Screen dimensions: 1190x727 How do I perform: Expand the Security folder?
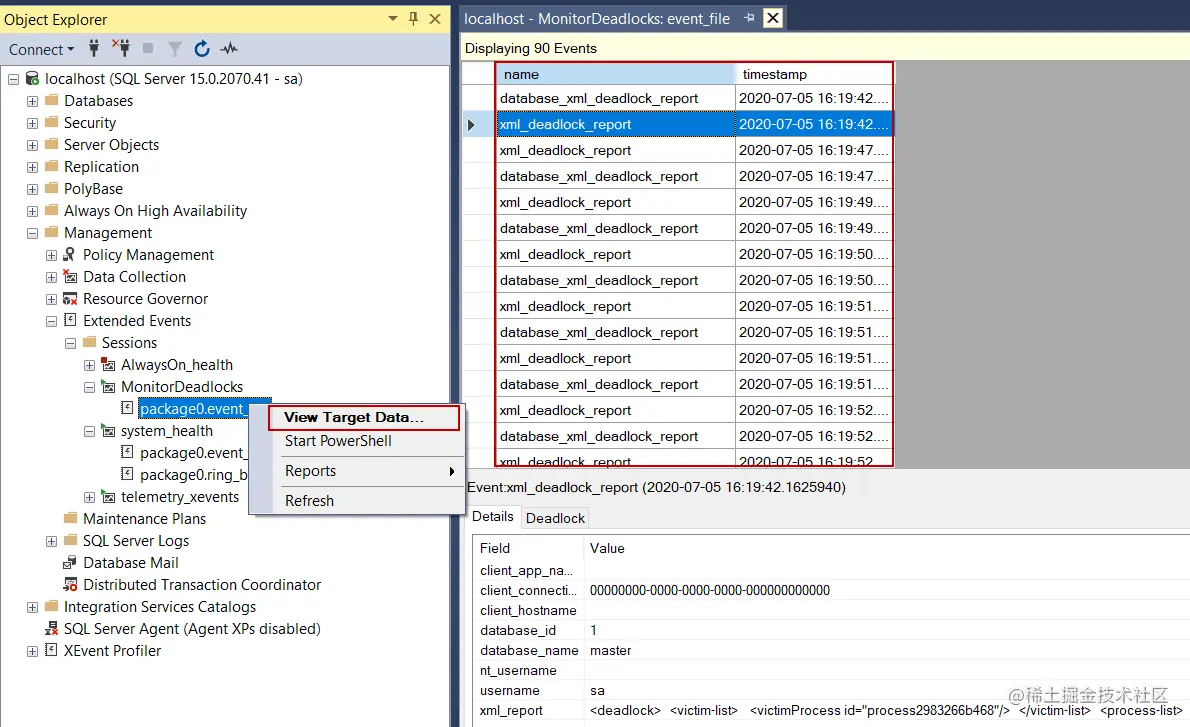pyautogui.click(x=32, y=123)
